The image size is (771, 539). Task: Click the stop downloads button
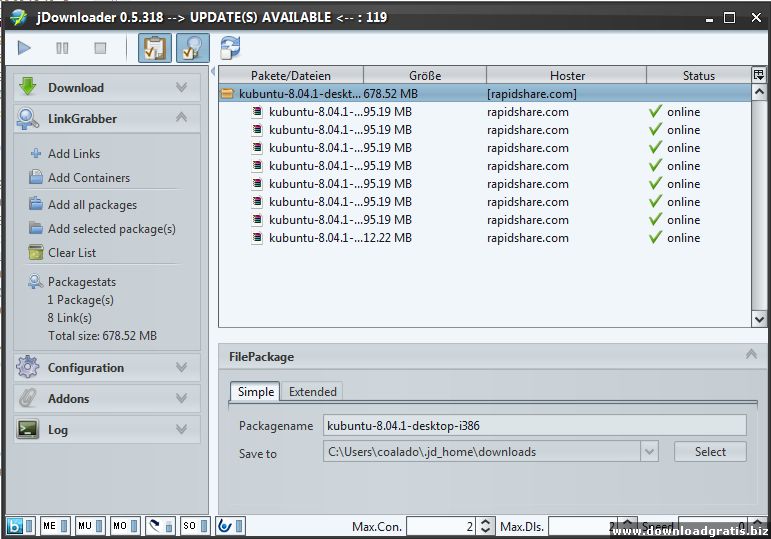click(100, 48)
